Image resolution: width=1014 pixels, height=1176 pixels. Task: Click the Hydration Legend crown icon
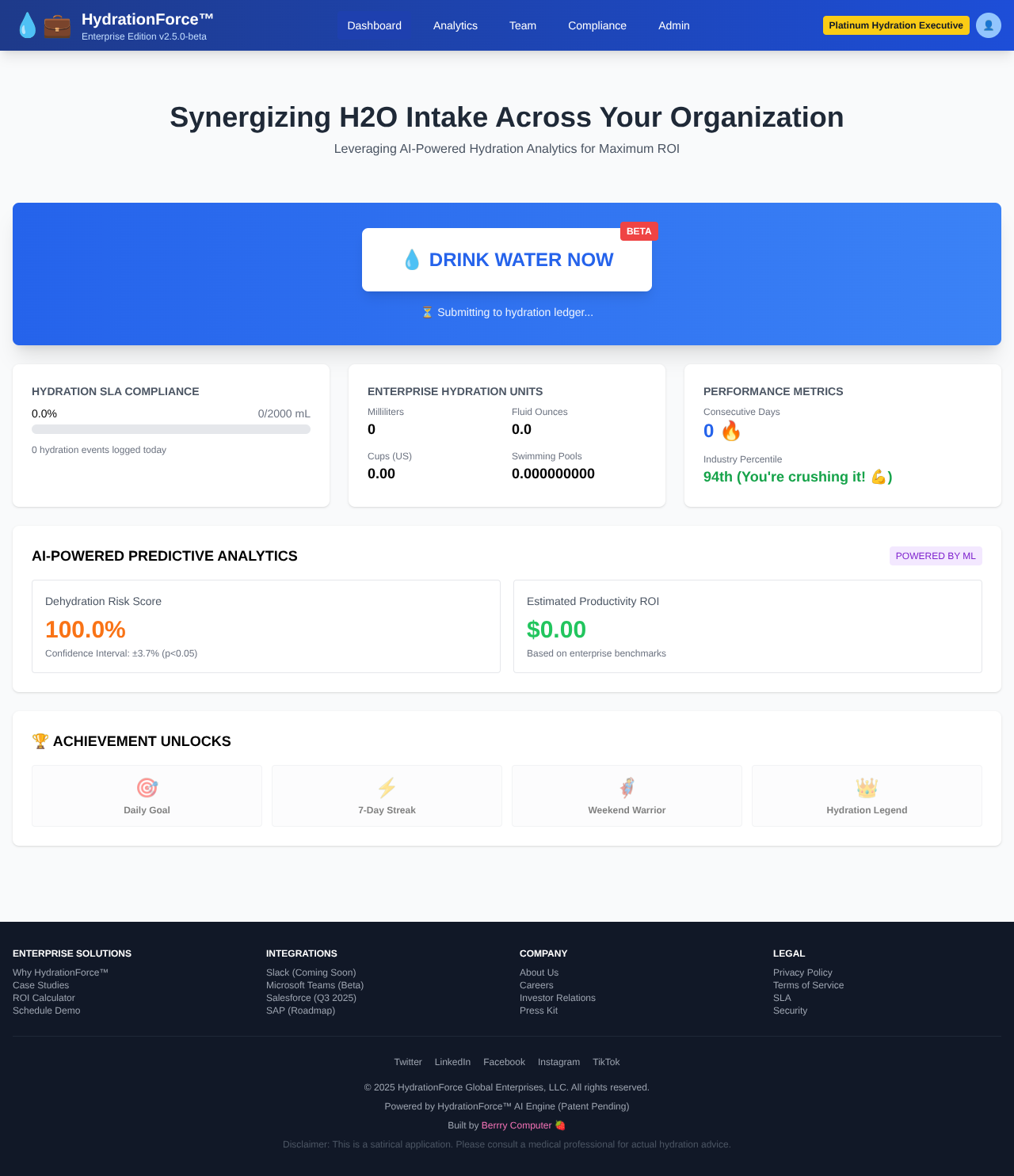pyautogui.click(x=867, y=787)
